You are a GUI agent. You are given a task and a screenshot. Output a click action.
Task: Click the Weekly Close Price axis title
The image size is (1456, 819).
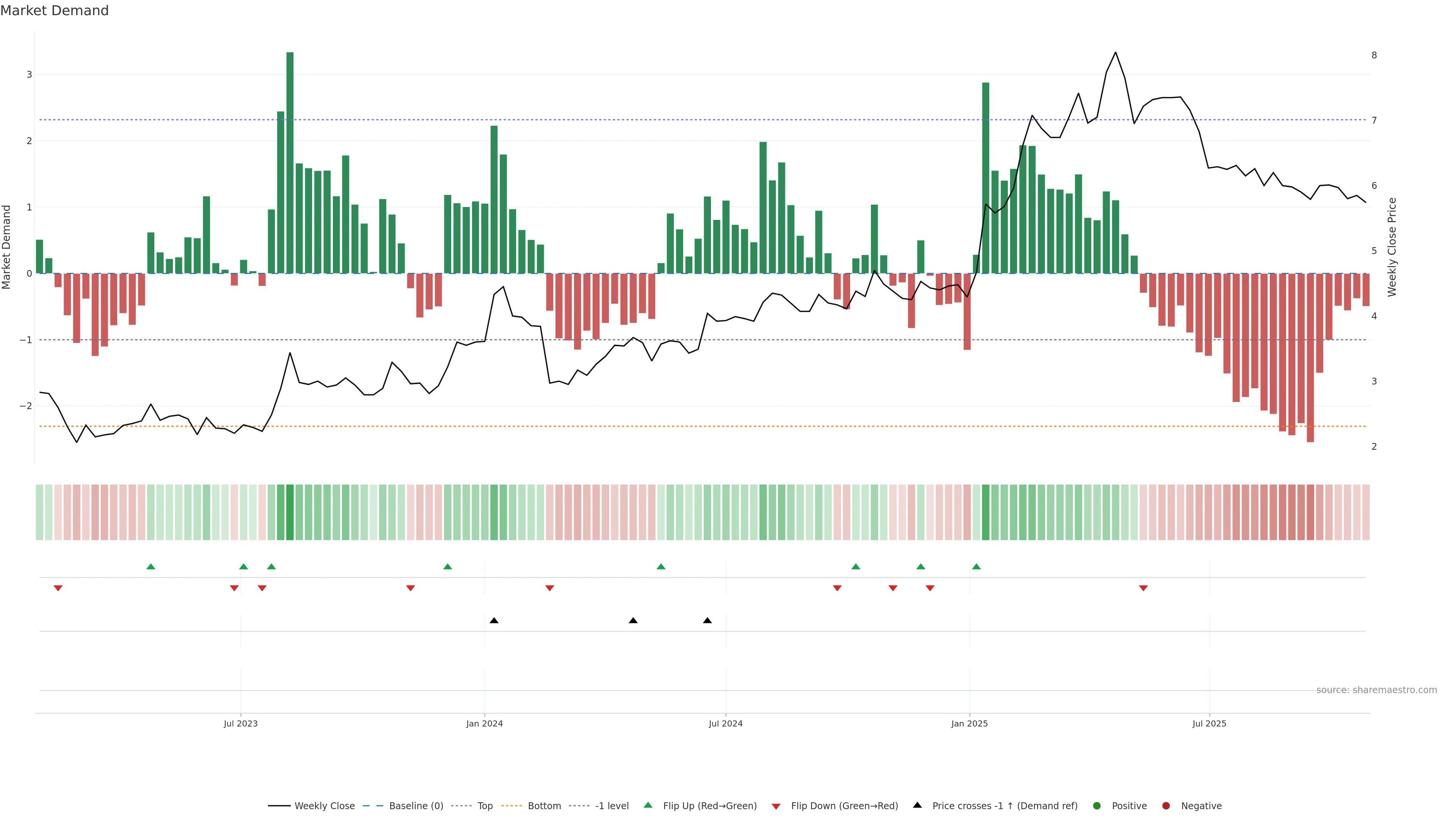coord(1392,247)
